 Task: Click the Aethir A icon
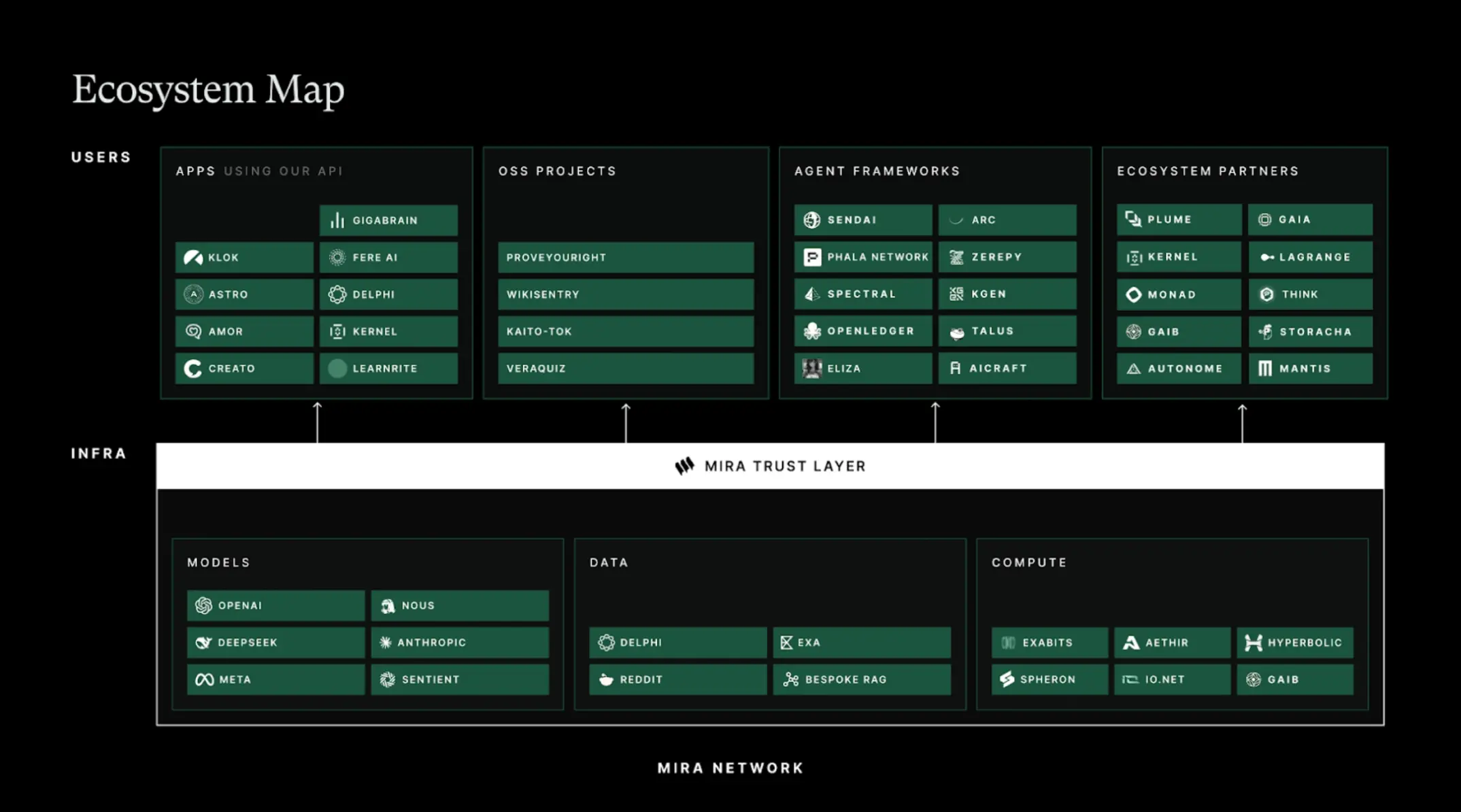pyautogui.click(x=1131, y=643)
